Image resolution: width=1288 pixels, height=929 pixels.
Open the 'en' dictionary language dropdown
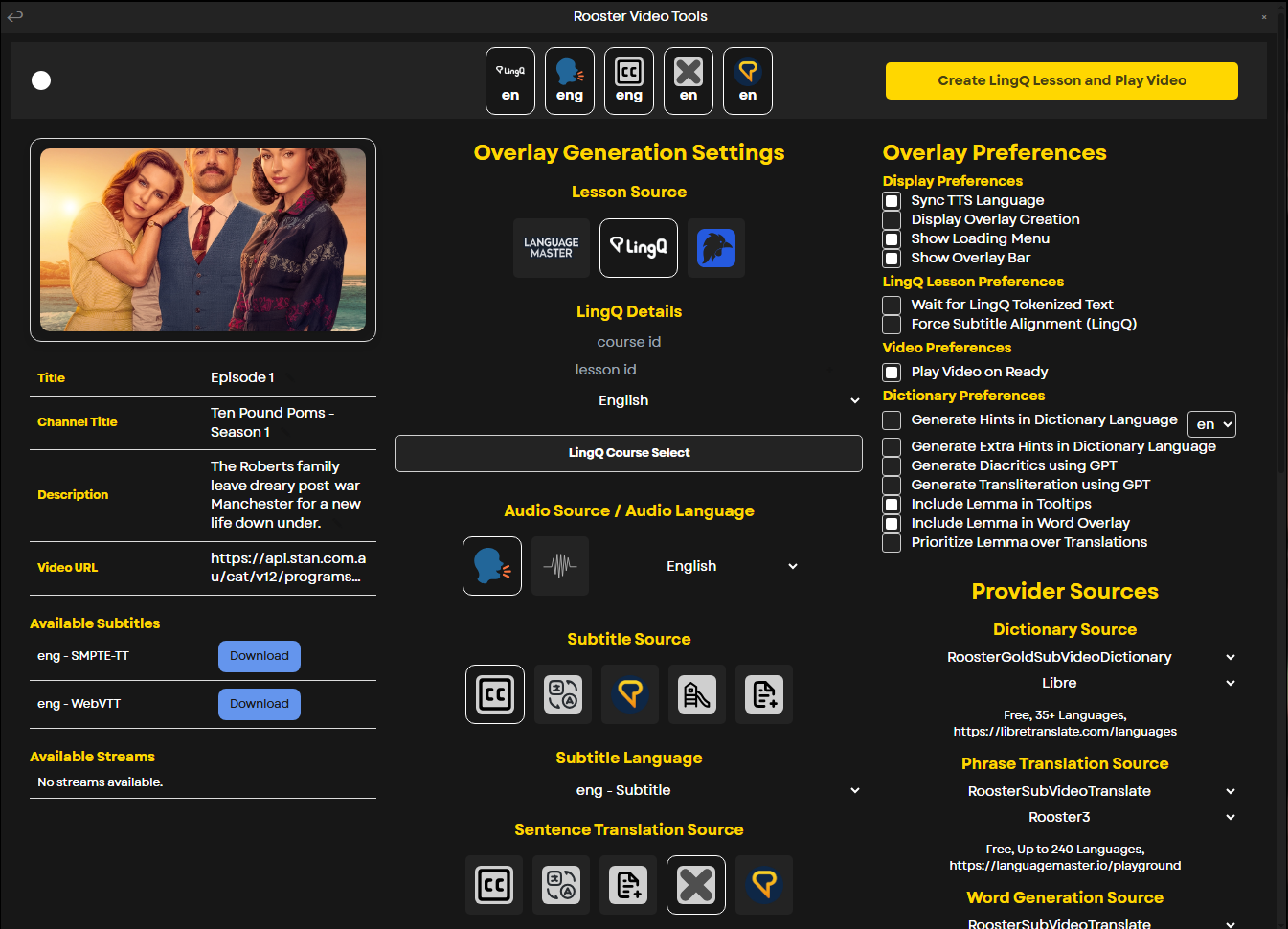coord(1211,424)
